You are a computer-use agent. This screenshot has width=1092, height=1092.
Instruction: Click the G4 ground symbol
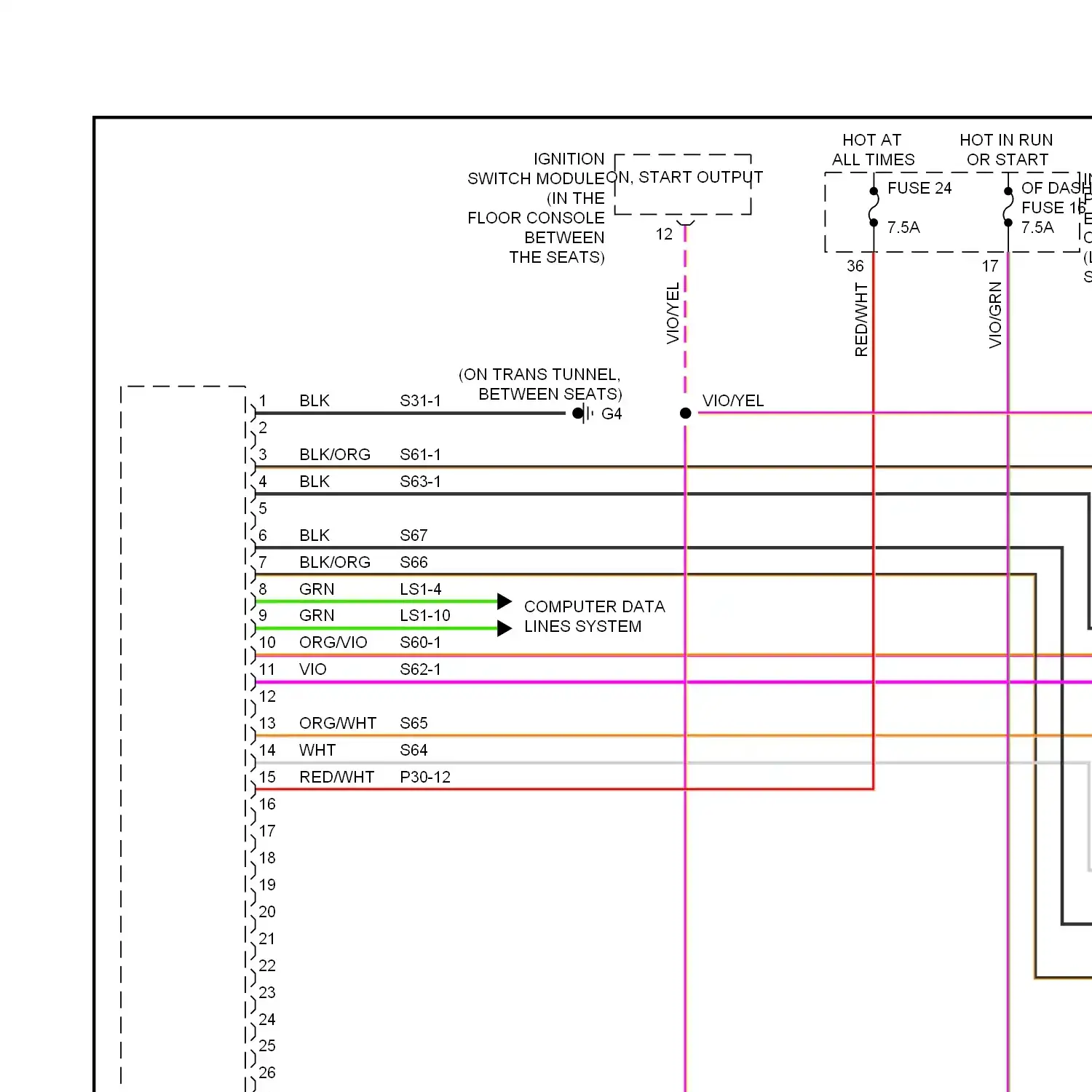click(583, 414)
